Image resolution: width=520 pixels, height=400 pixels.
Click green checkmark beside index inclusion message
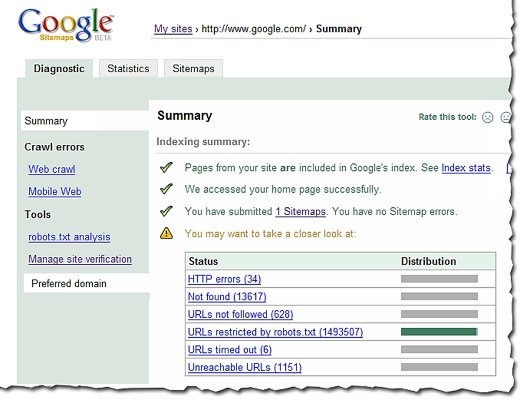(x=166, y=167)
